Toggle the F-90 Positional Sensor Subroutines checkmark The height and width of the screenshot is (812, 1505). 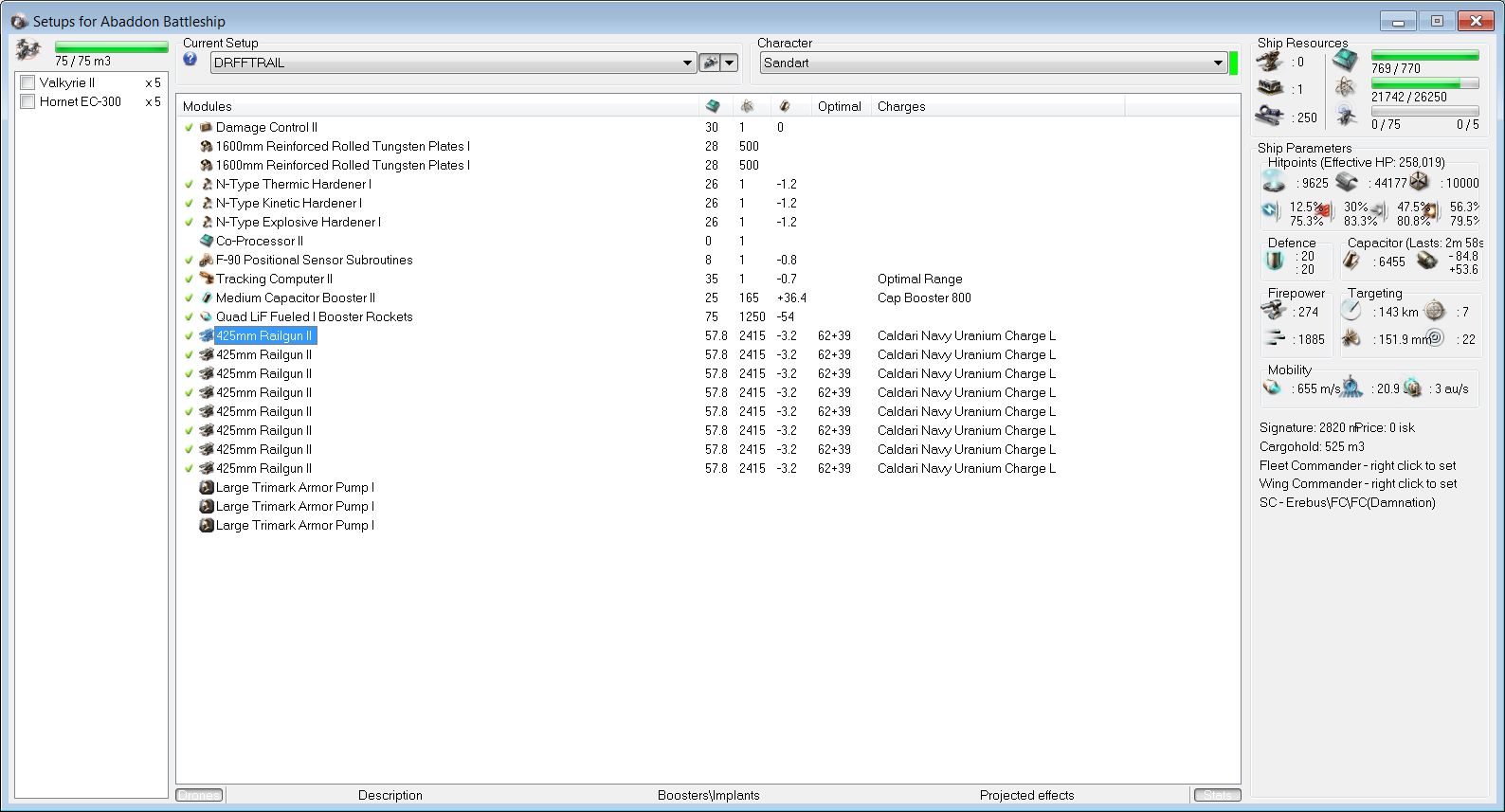pyautogui.click(x=190, y=260)
